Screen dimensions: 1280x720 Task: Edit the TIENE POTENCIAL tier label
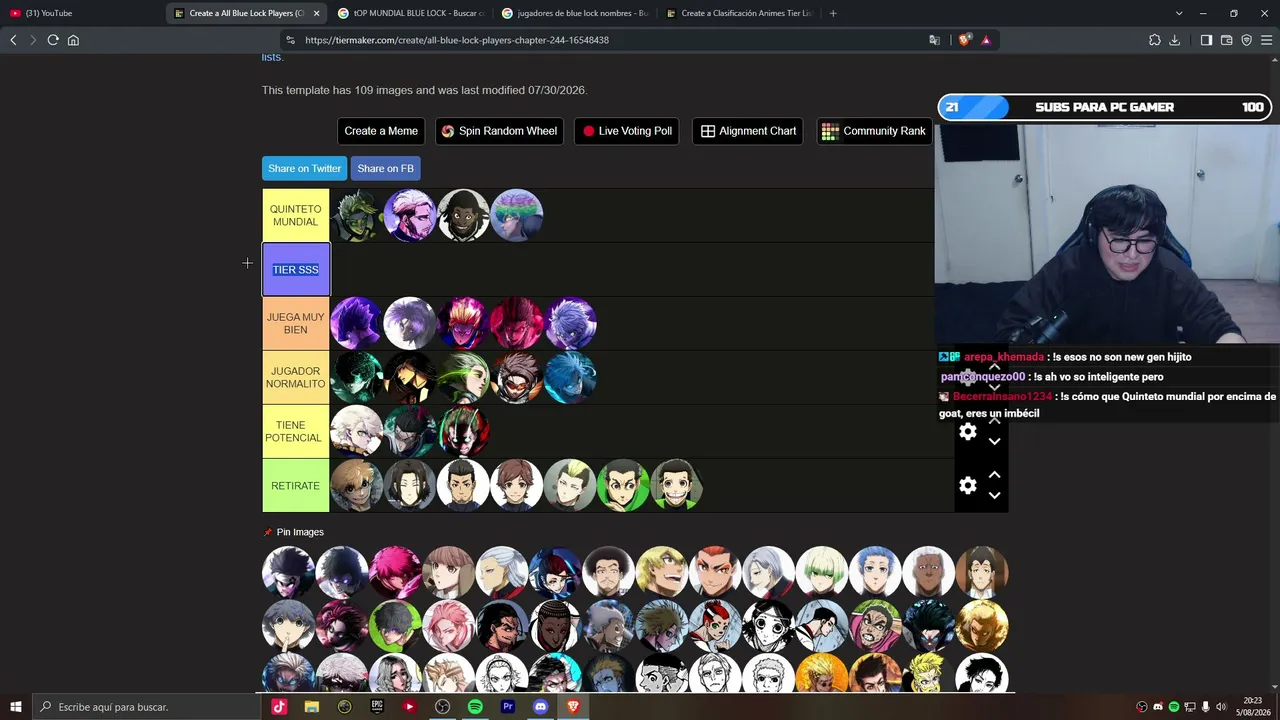pyautogui.click(x=296, y=431)
